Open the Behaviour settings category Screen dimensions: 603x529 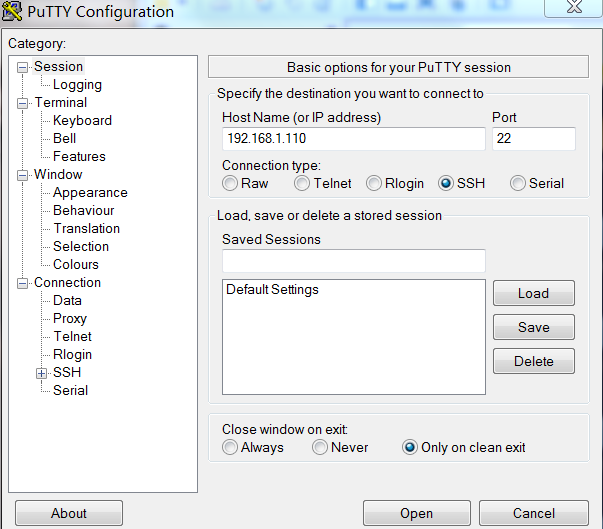[83, 211]
